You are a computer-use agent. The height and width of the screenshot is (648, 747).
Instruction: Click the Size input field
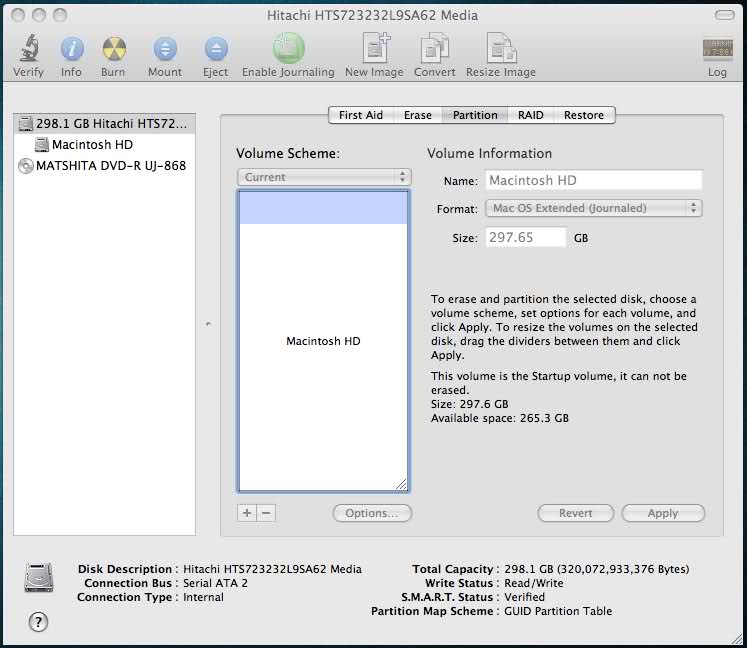[x=526, y=237]
